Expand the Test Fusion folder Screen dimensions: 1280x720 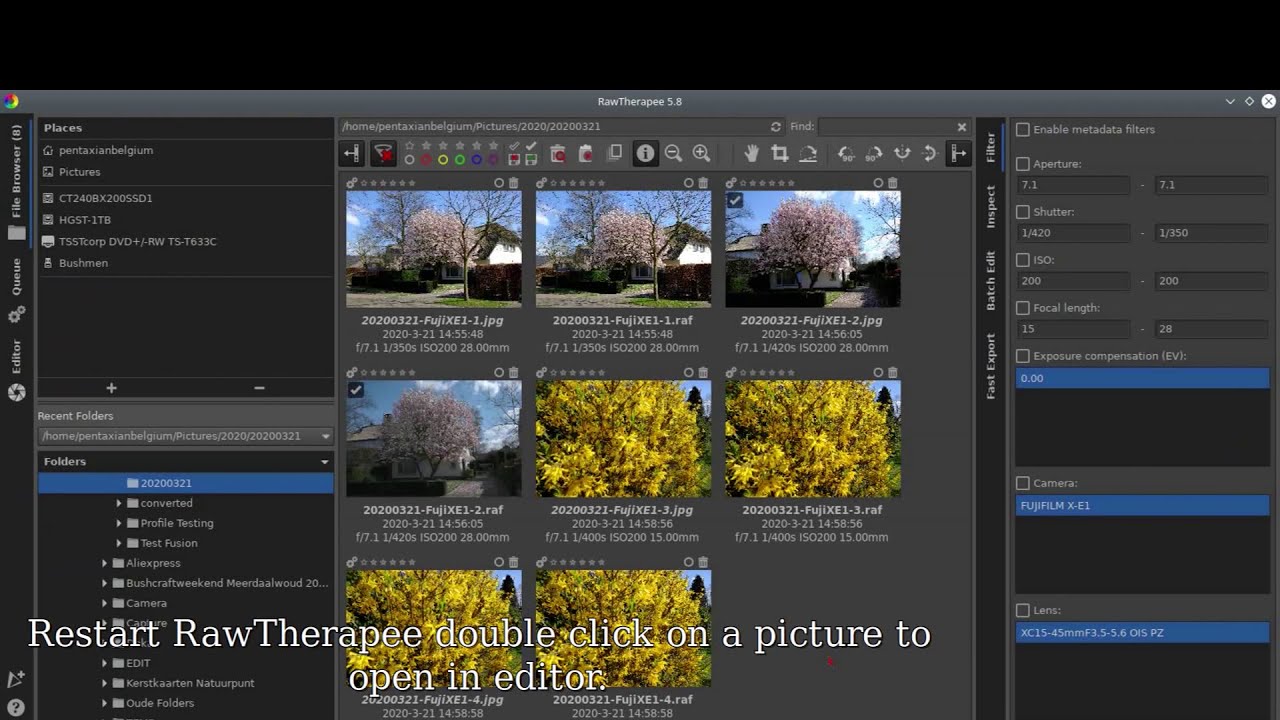119,543
